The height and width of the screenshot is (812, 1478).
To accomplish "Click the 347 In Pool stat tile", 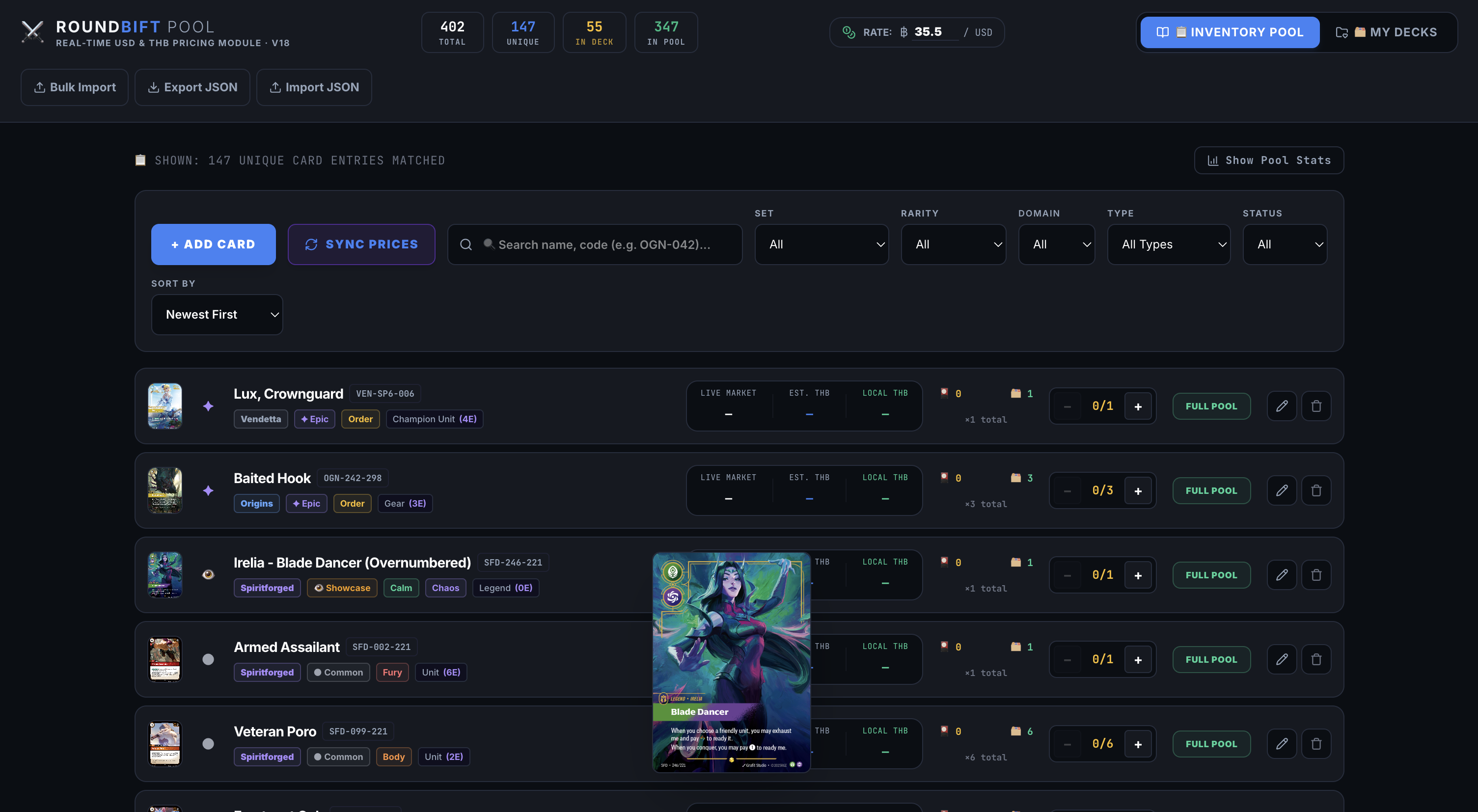I will pos(666,32).
